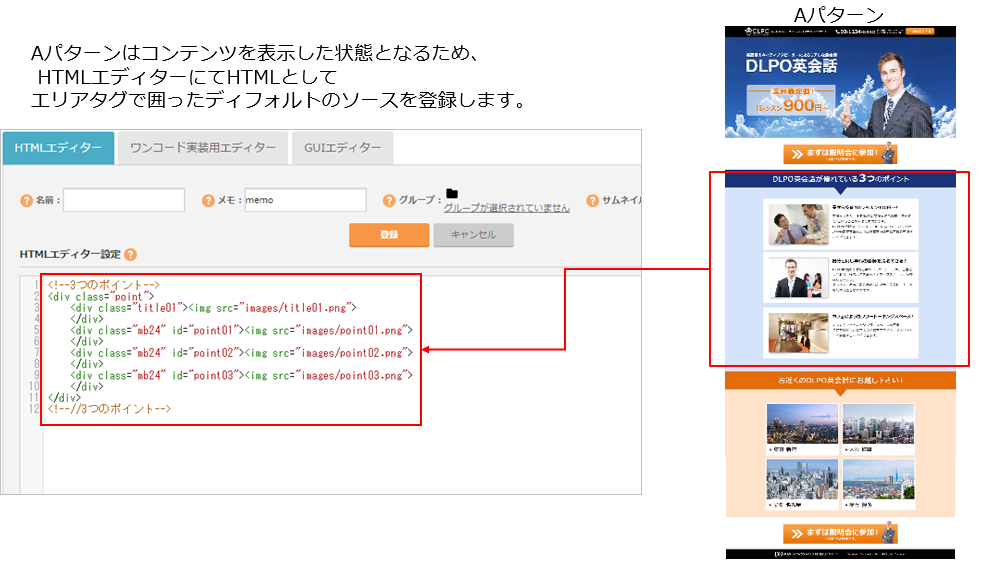Click the code line containing images/point02.png

(242, 353)
